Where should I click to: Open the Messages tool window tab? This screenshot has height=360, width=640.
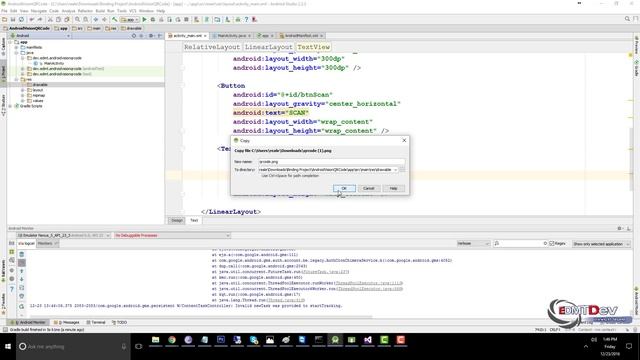click(67, 322)
